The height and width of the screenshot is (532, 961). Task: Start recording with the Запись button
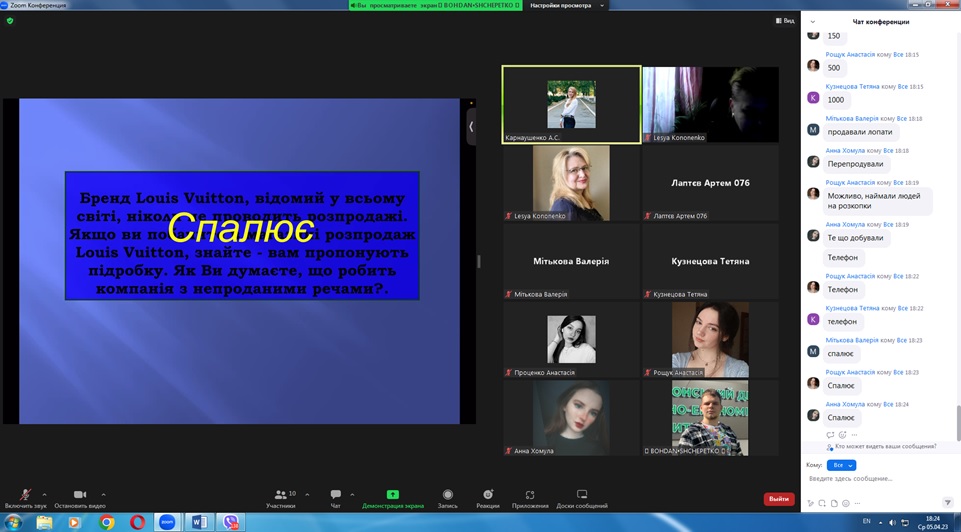tap(447, 498)
